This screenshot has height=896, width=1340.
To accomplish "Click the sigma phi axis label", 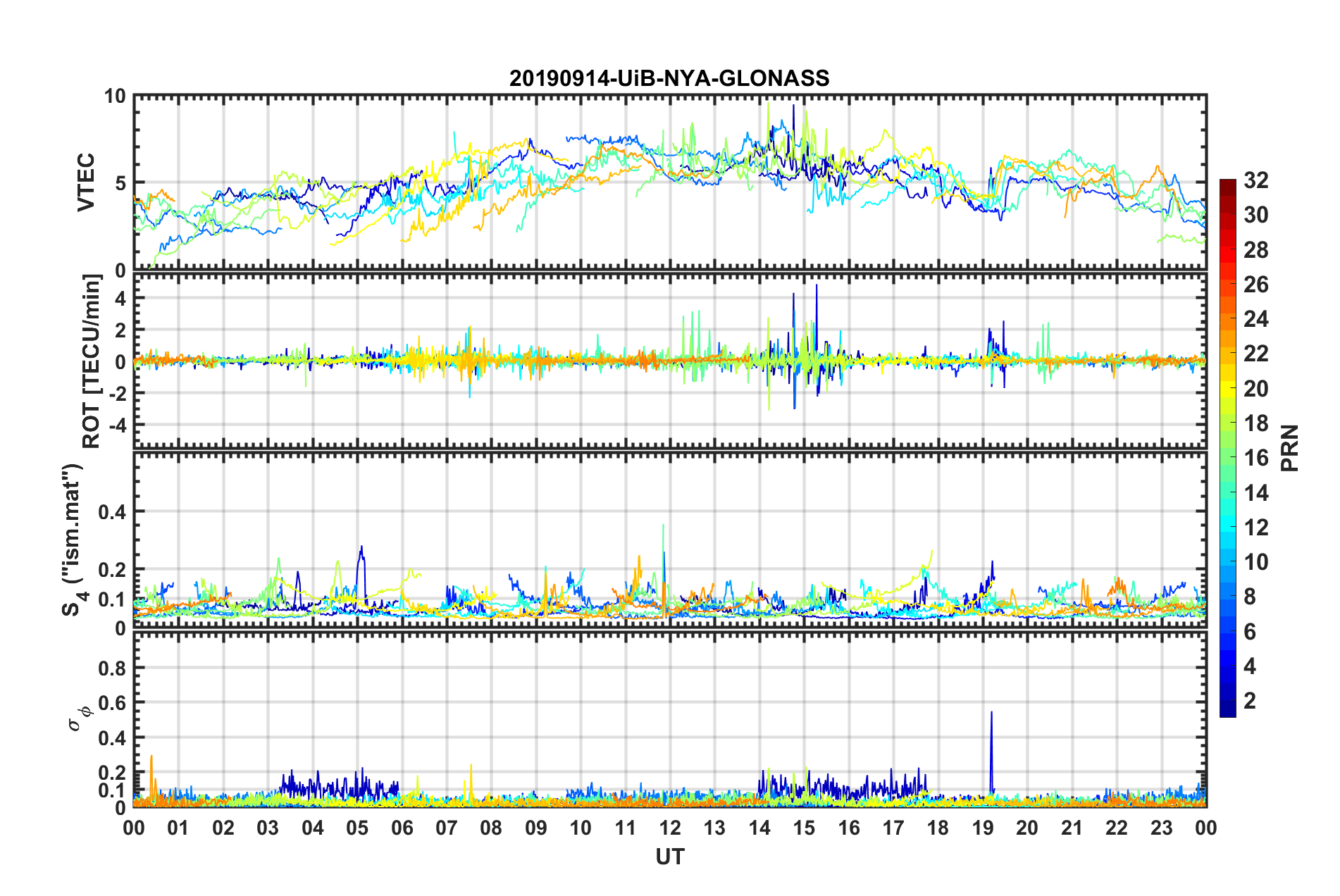I will tap(79, 718).
